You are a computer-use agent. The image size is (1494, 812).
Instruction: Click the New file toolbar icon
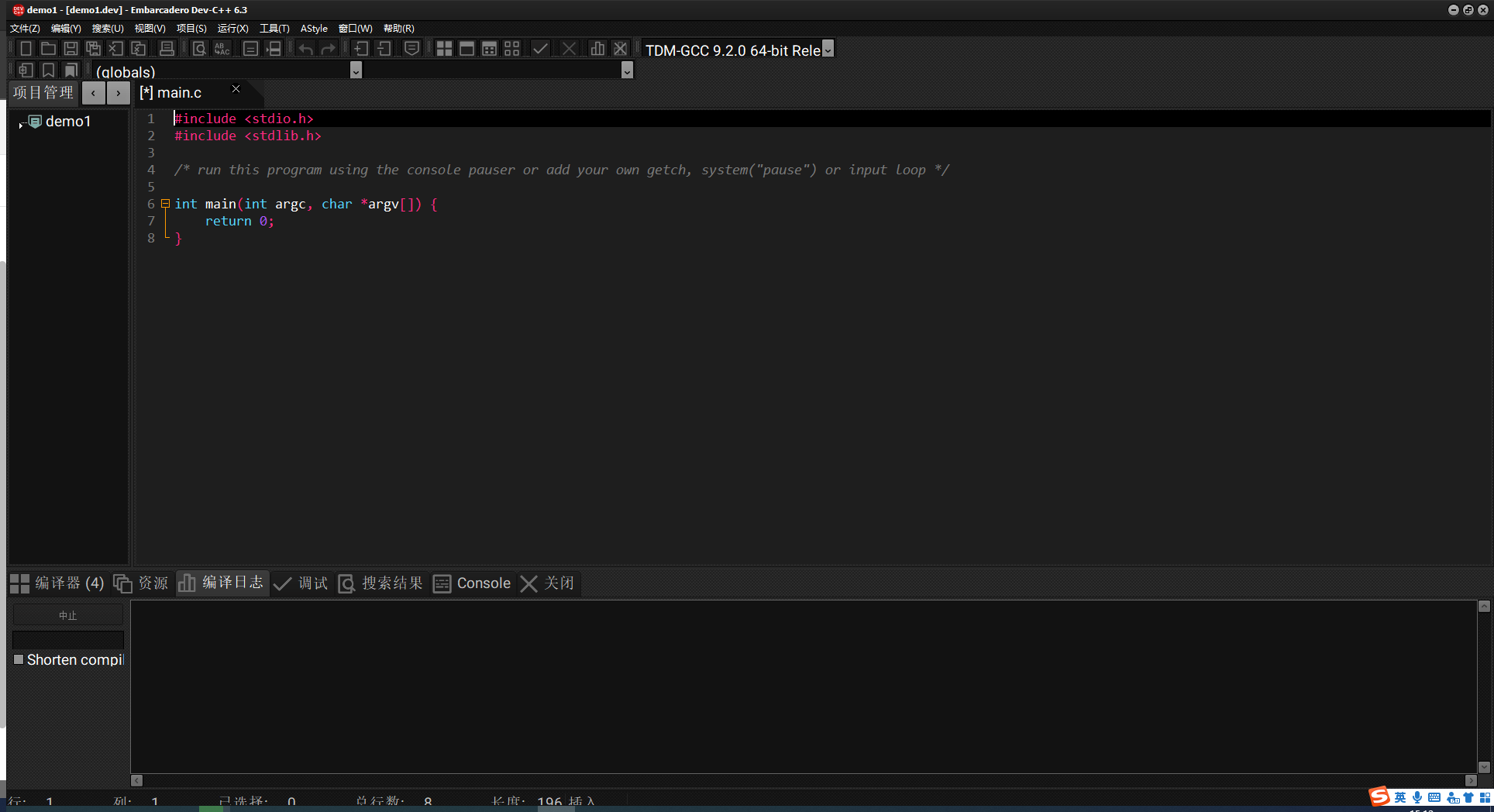[26, 49]
